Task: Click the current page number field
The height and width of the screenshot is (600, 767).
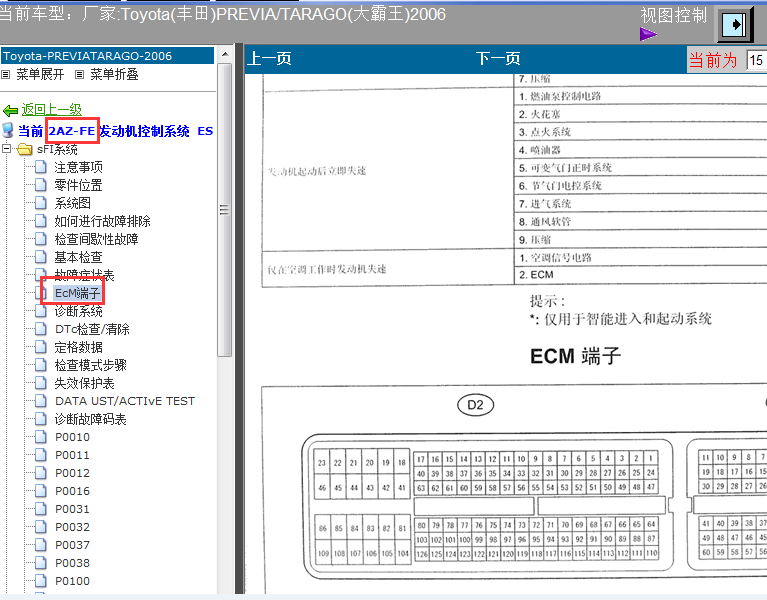Action: 756,61
